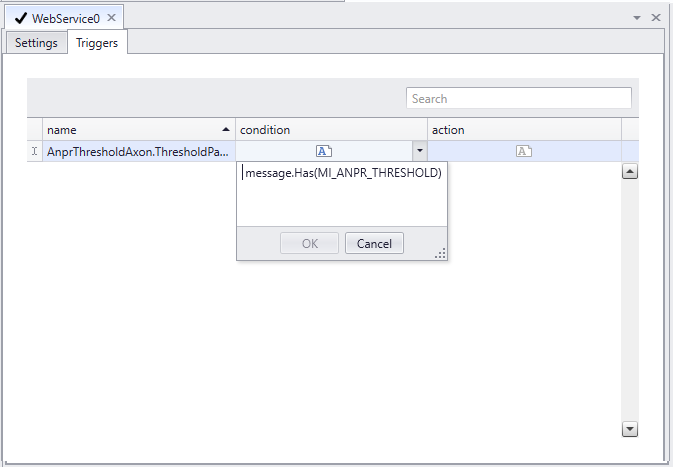Click the action text editor icon
Viewport: 673px width, 467px height.
tap(524, 151)
